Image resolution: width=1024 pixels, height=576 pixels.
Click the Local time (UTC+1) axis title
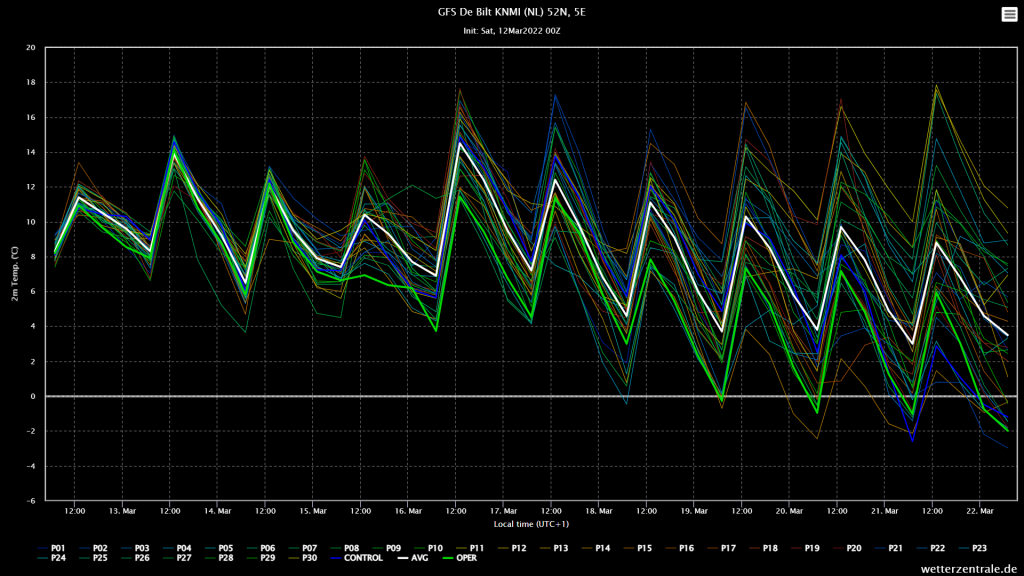coord(531,524)
